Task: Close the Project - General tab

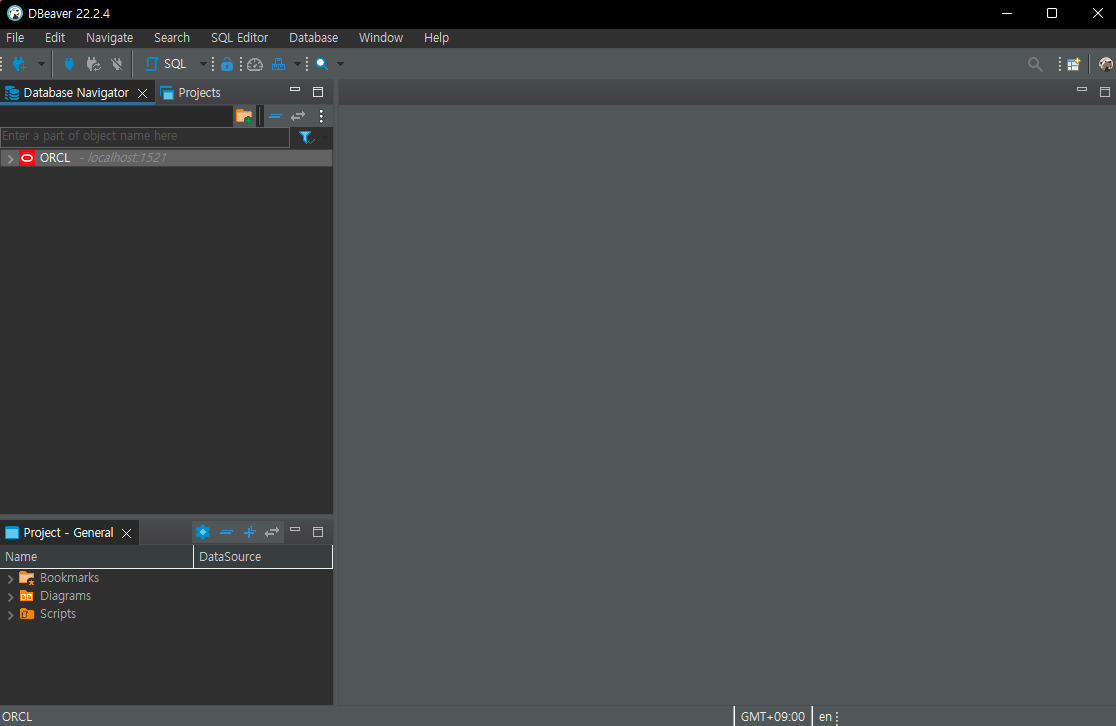Action: 127,533
